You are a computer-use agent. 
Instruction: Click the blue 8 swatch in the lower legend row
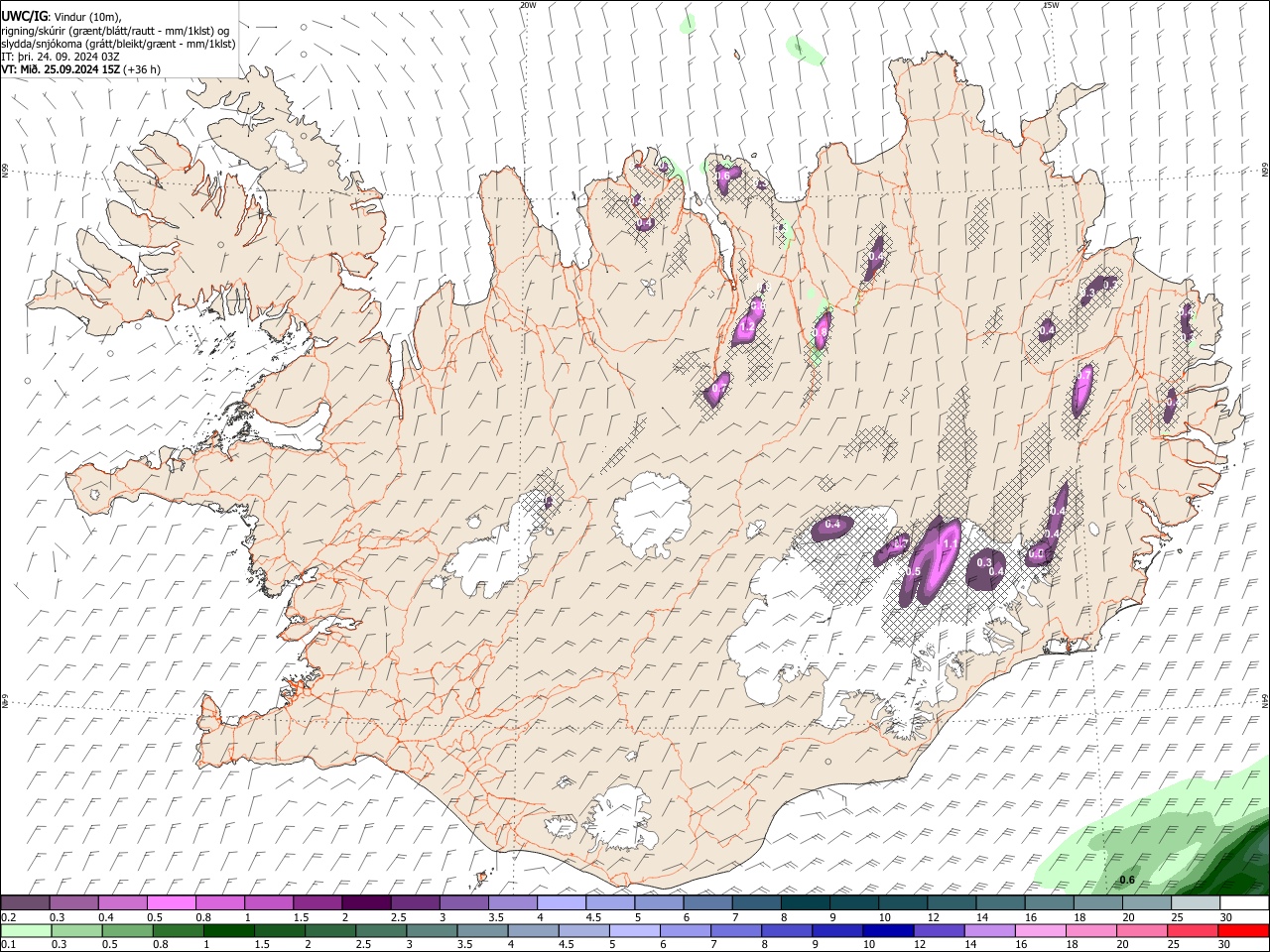(786, 931)
